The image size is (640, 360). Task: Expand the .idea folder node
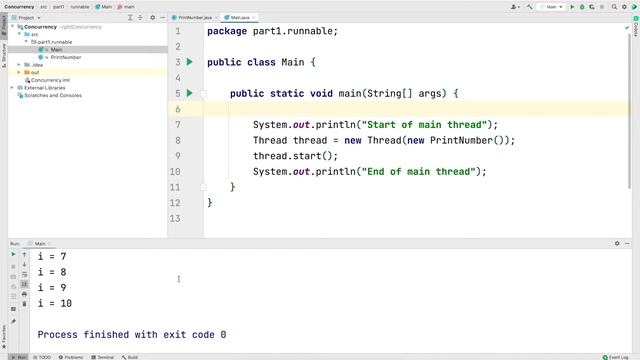pyautogui.click(x=19, y=64)
